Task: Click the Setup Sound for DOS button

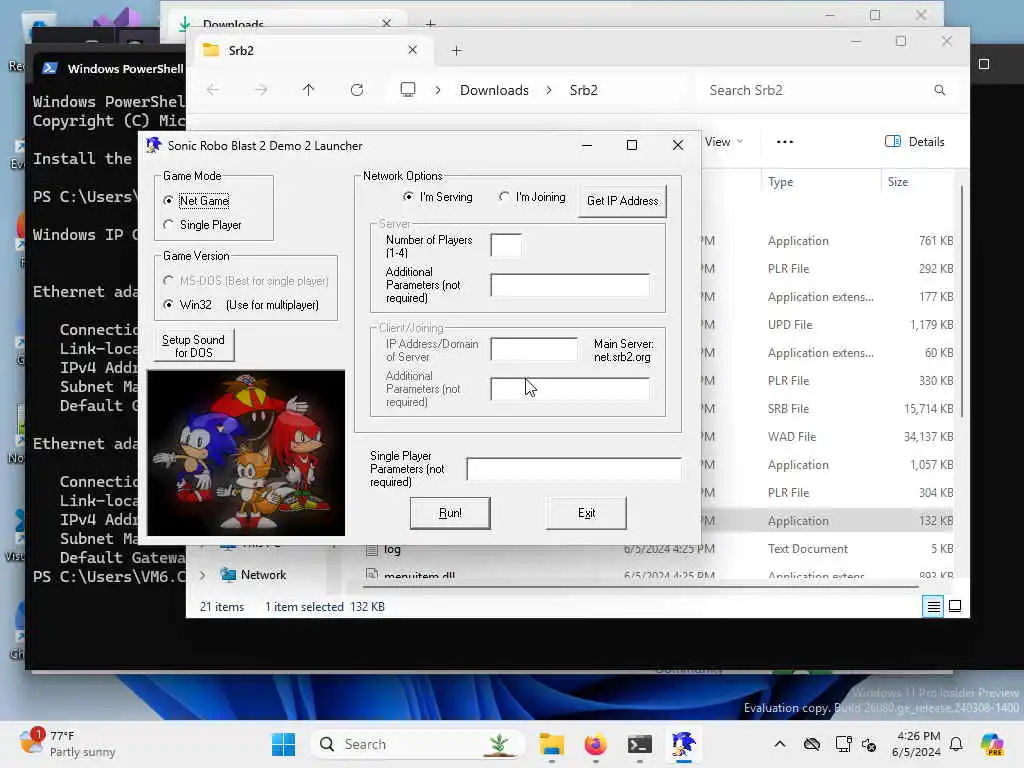Action: point(193,346)
